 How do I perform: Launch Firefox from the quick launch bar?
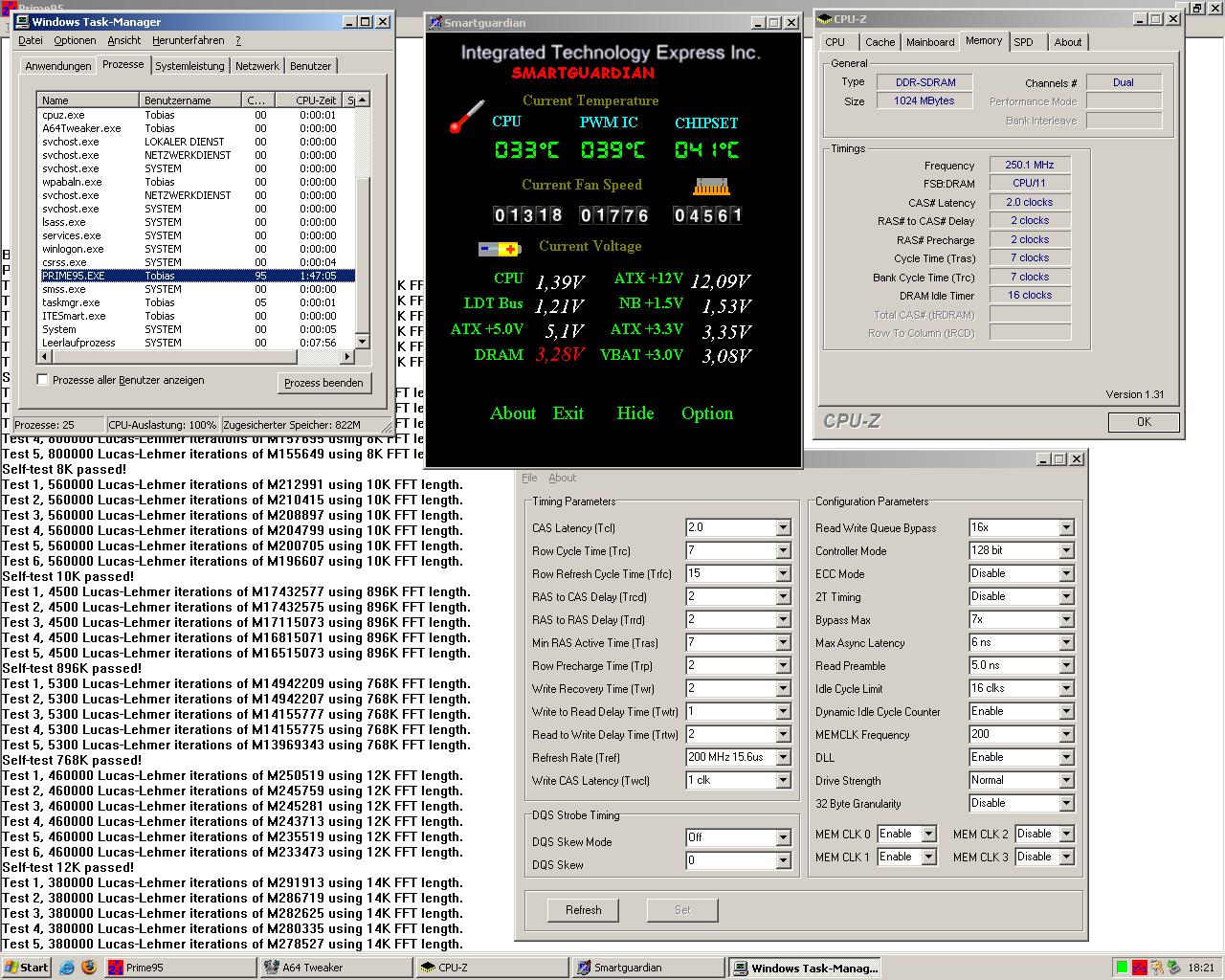[x=89, y=968]
